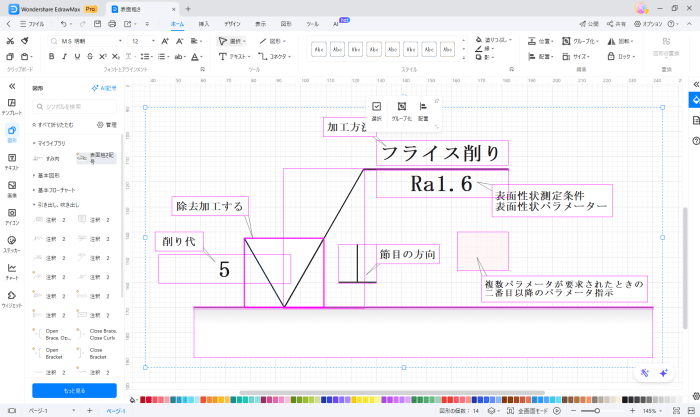Collapse the 引き出し、吹き出し section
This screenshot has height=417, width=700.
point(55,205)
